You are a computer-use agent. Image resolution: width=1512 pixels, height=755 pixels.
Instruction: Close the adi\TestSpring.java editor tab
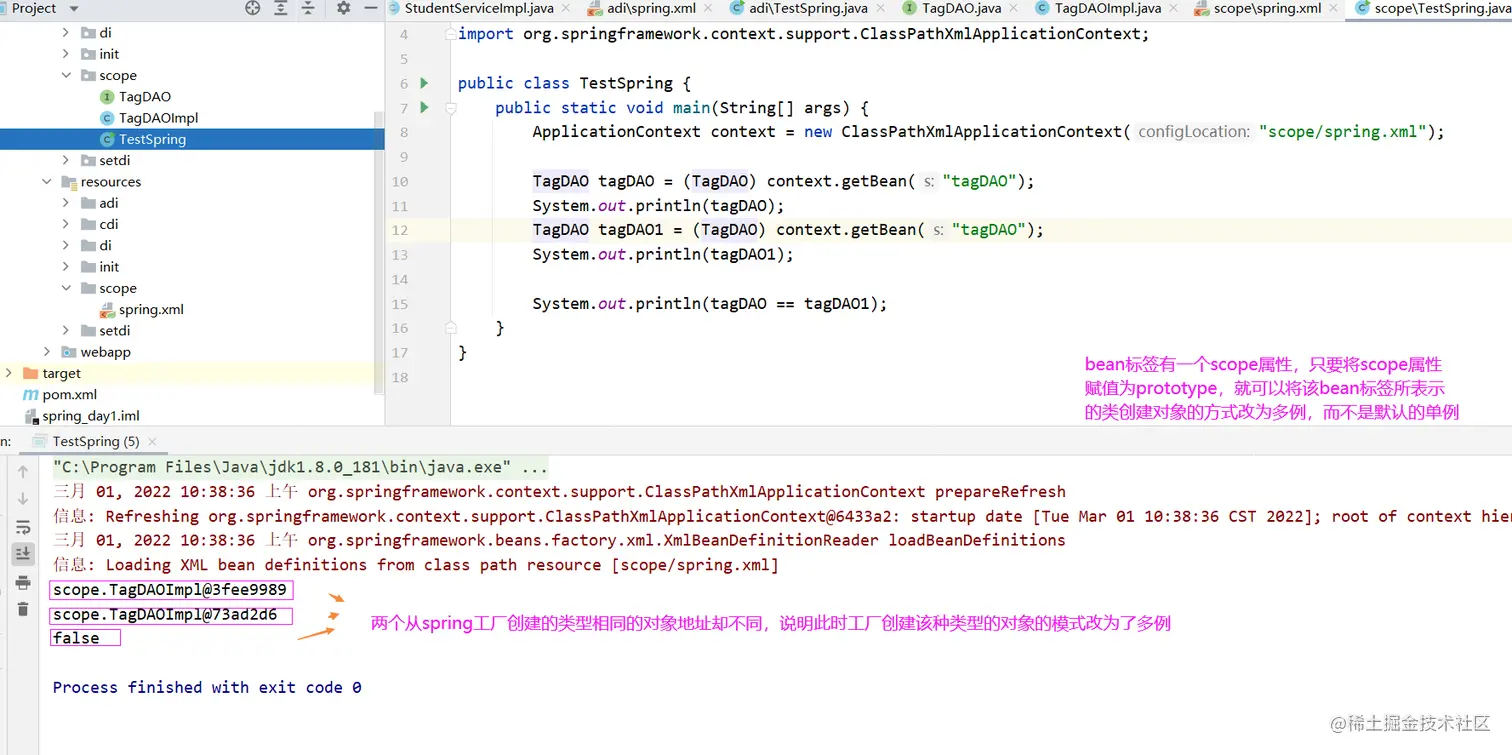(882, 8)
